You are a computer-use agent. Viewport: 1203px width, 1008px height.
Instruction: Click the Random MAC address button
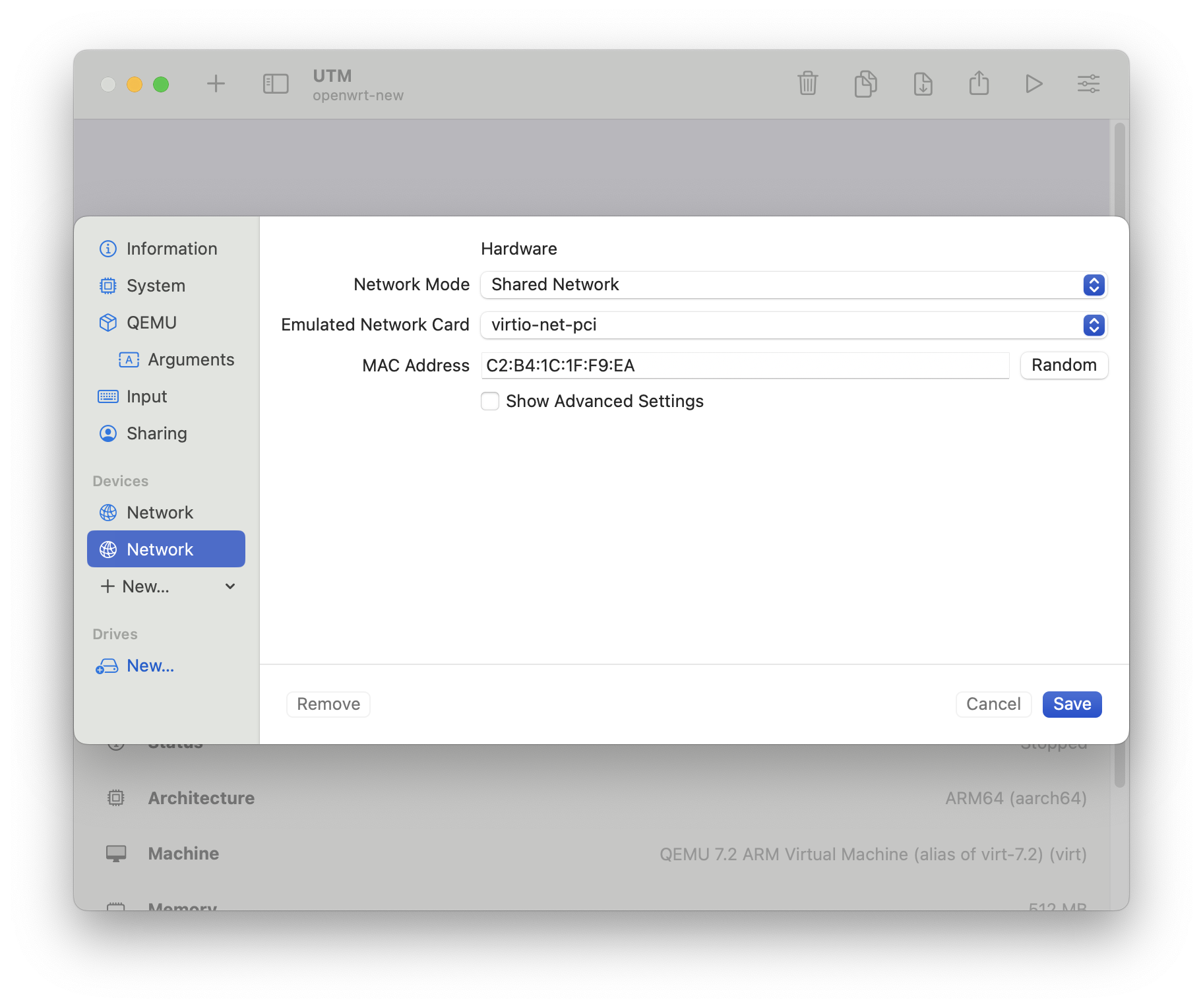click(1063, 365)
